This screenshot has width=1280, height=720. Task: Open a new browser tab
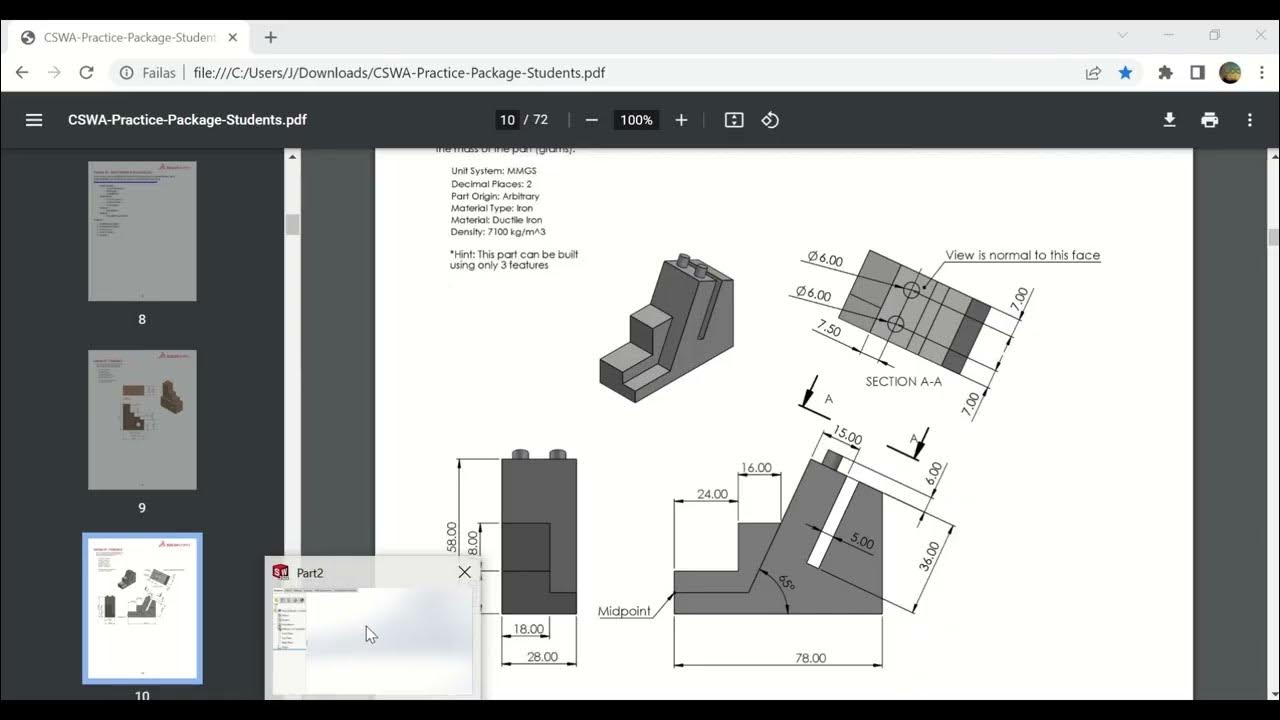click(x=270, y=37)
